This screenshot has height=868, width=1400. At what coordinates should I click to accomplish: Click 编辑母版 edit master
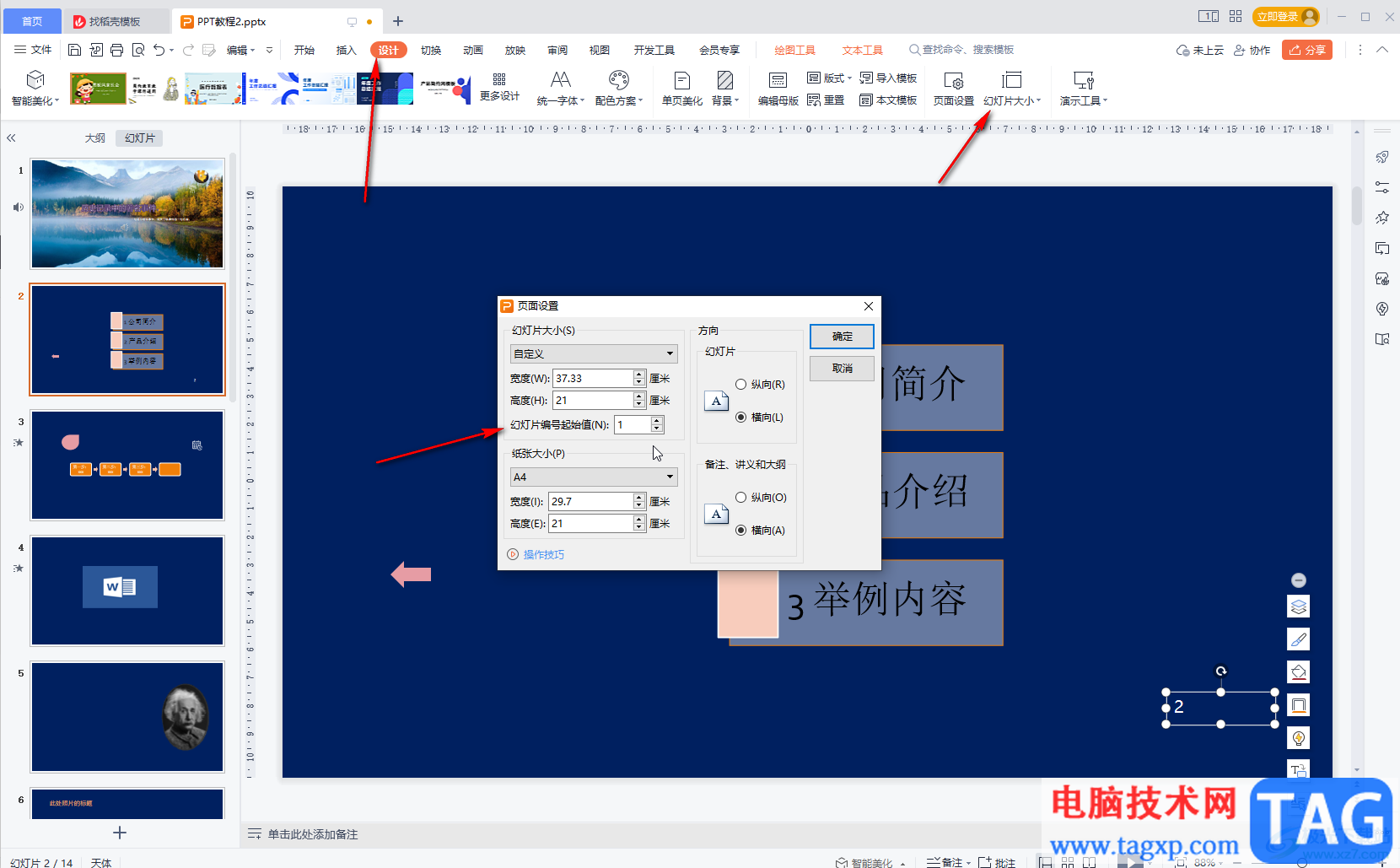(x=778, y=88)
